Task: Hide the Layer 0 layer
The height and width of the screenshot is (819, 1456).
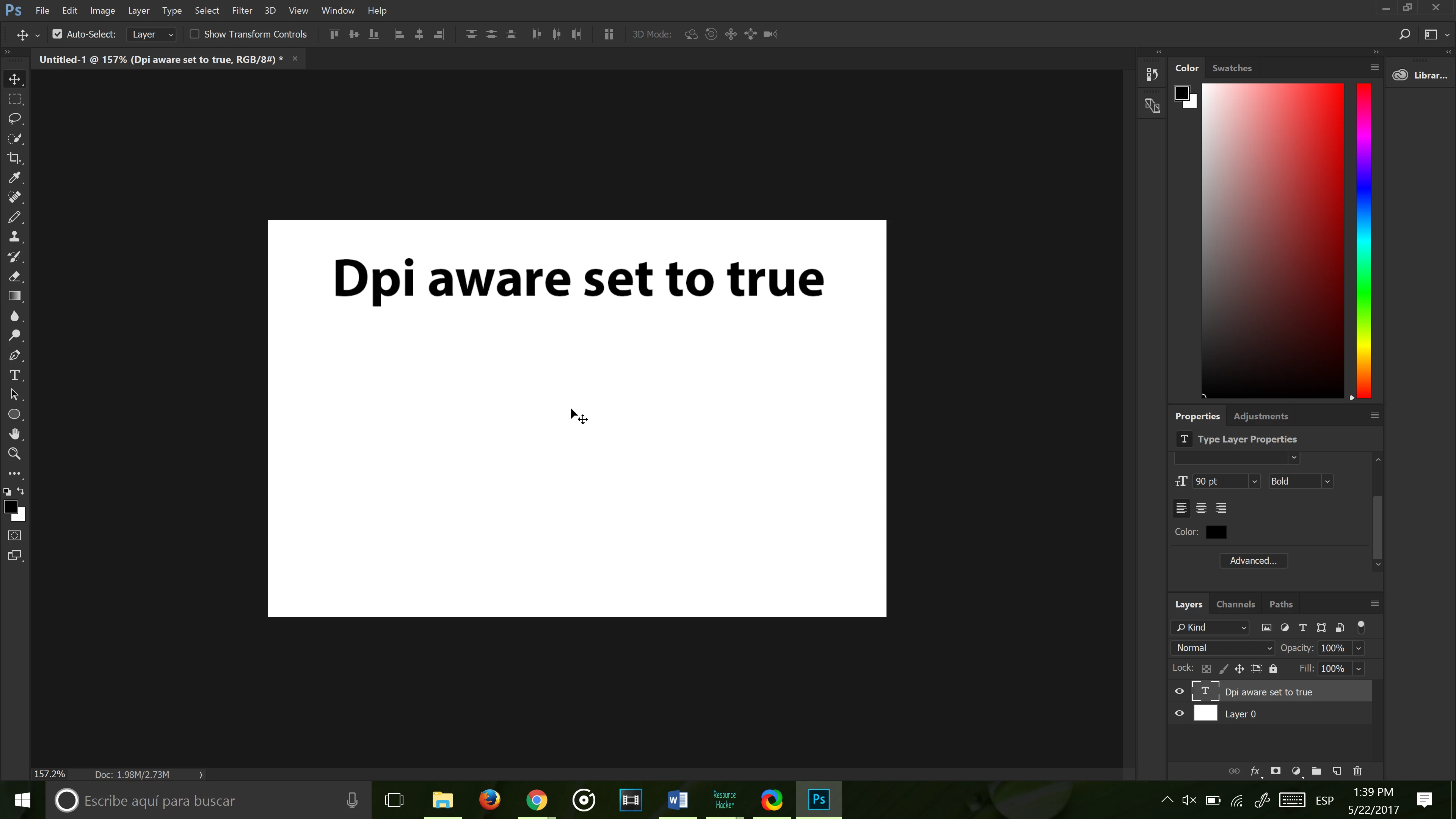Action: 1180,714
